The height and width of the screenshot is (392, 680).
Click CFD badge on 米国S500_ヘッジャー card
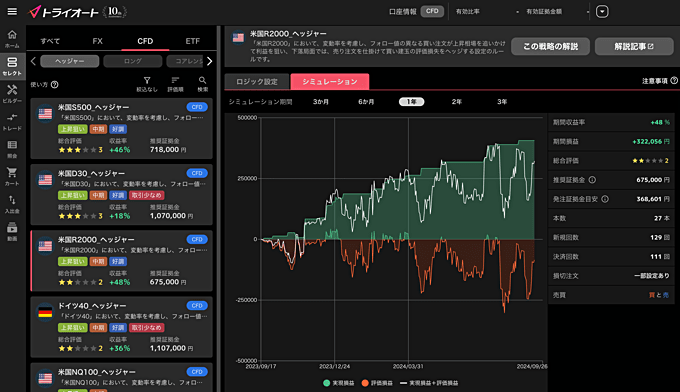197,107
